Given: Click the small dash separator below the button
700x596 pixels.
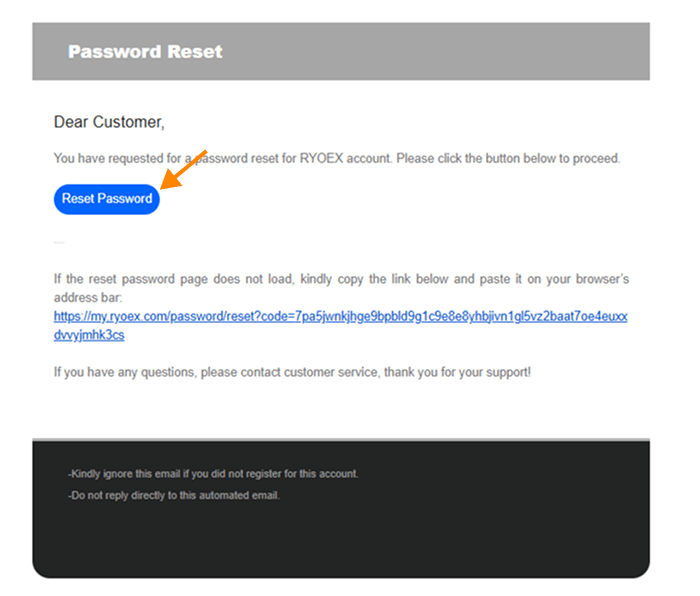Looking at the screenshot, I should [59, 242].
